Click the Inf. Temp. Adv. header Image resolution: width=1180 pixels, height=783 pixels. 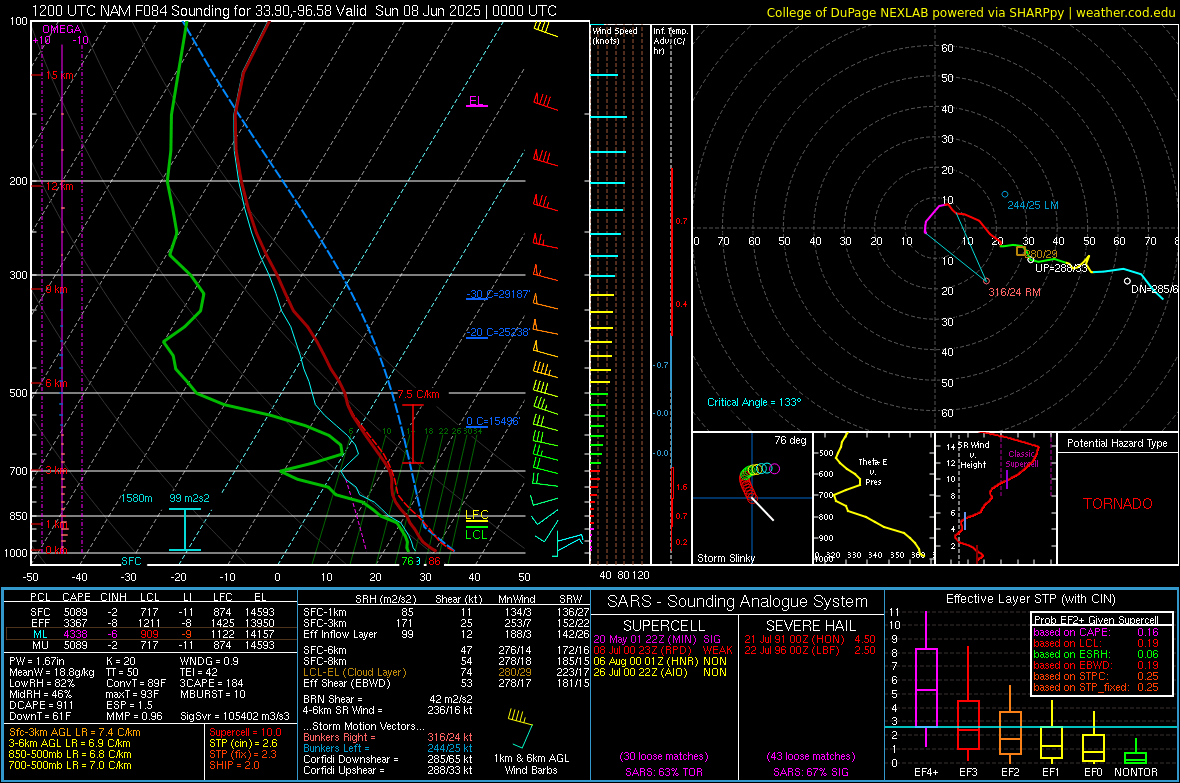(x=670, y=41)
